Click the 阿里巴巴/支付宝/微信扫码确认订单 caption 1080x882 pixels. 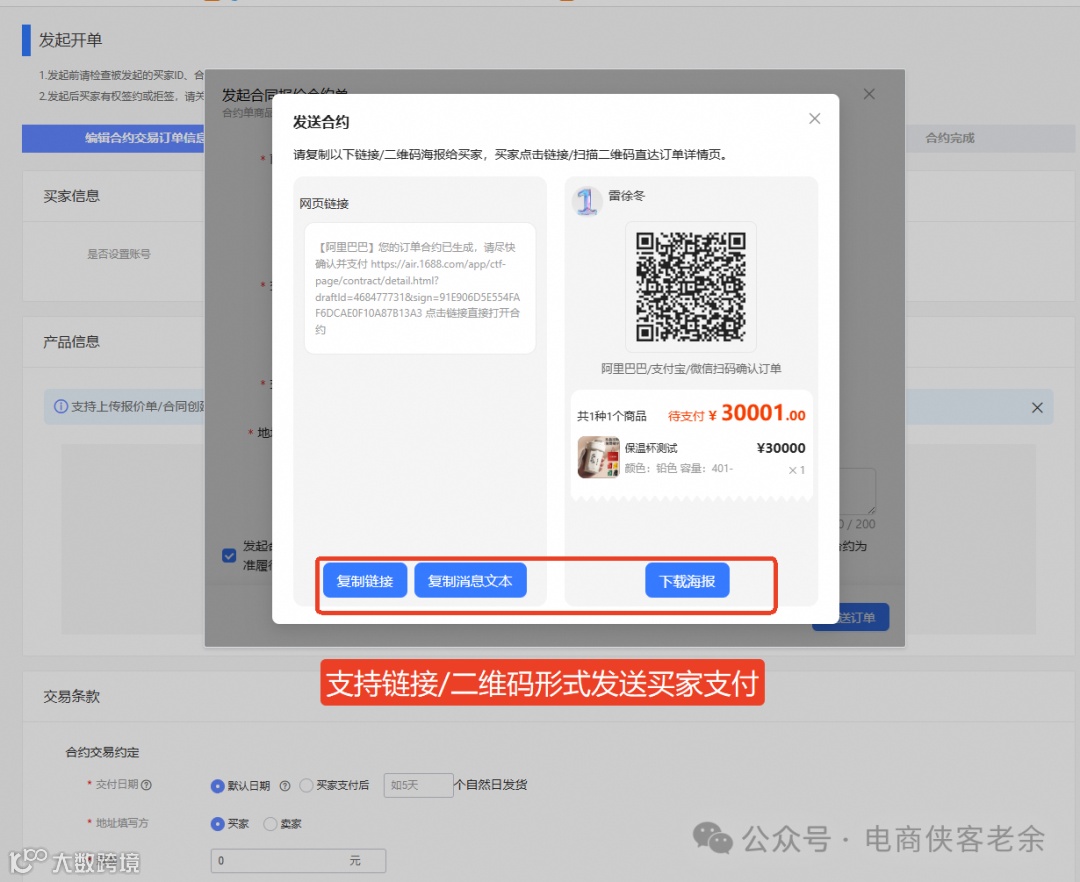click(691, 368)
